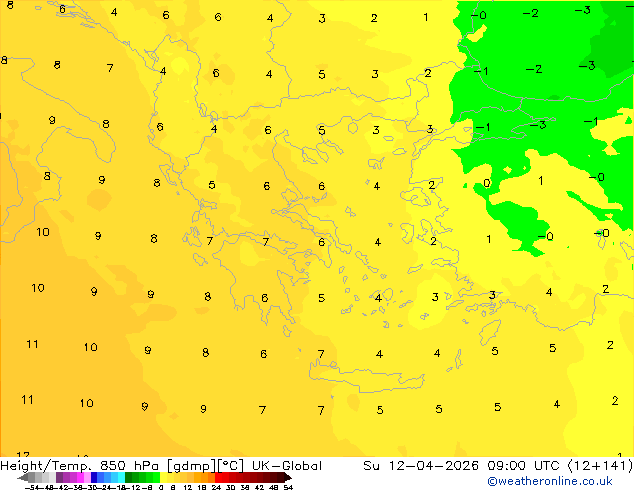Pick the cyan swatch in the temperature legend

click(x=121, y=477)
